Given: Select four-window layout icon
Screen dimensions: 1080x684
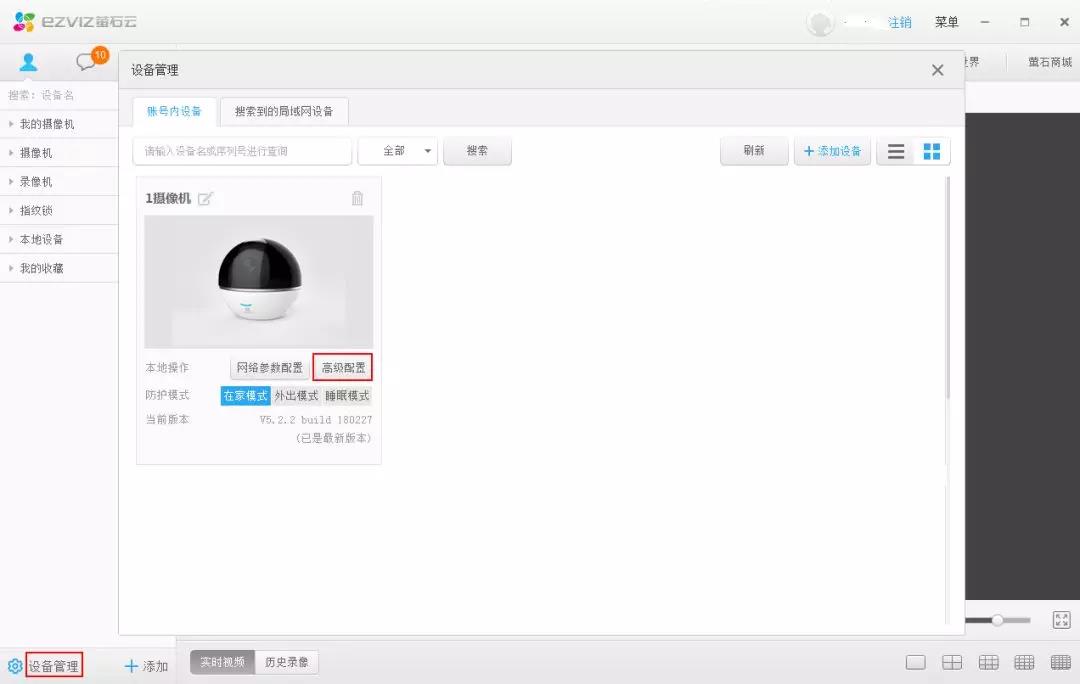Looking at the screenshot, I should (952, 662).
